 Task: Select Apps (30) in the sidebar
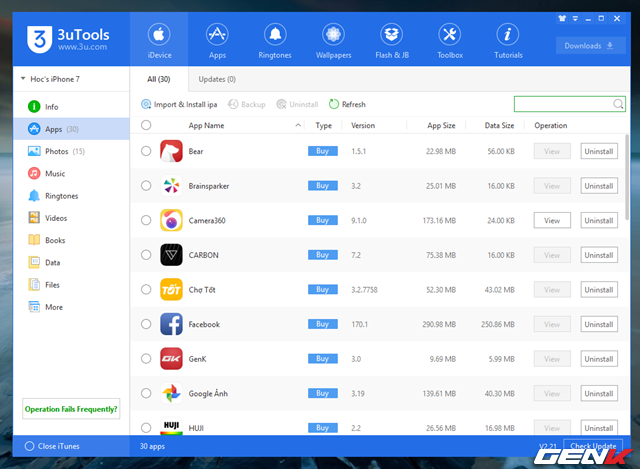71,129
